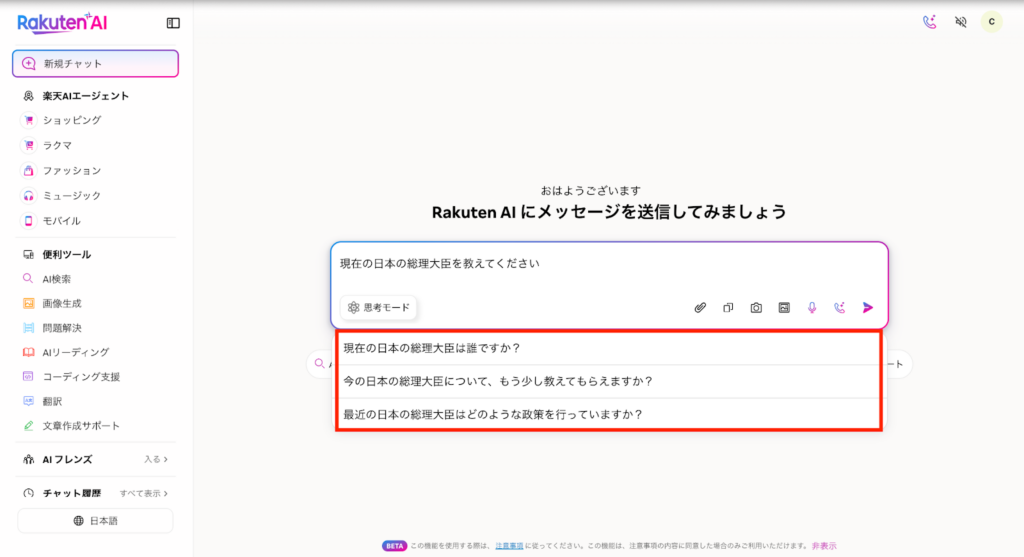Open the ショッピング agent
Image resolution: width=1024 pixels, height=557 pixels.
click(72, 120)
